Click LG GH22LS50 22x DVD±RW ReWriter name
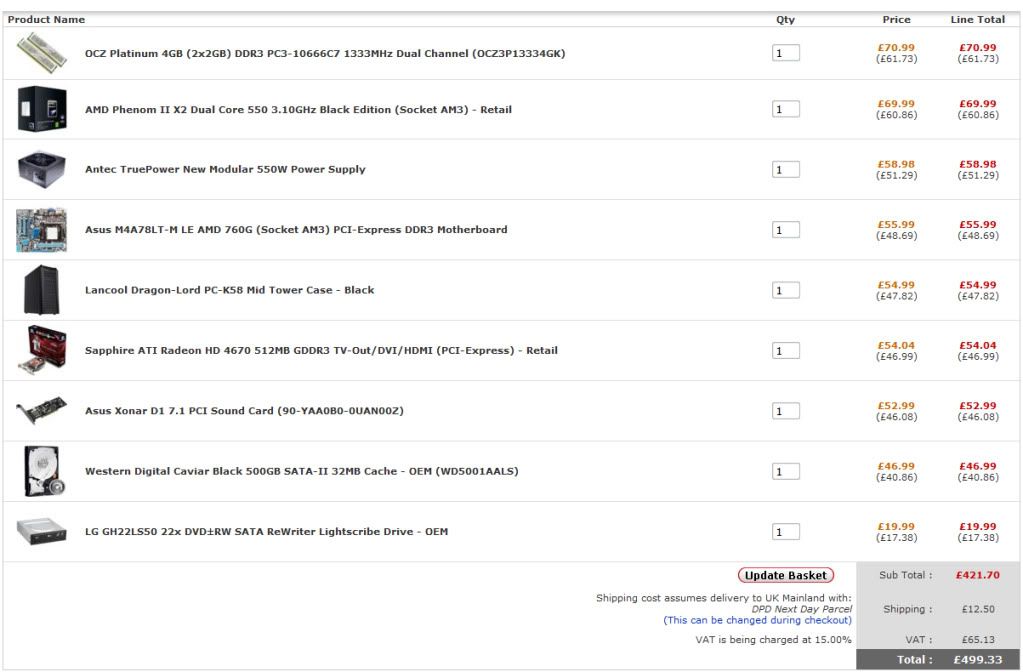The width and height of the screenshot is (1023, 672). point(266,531)
